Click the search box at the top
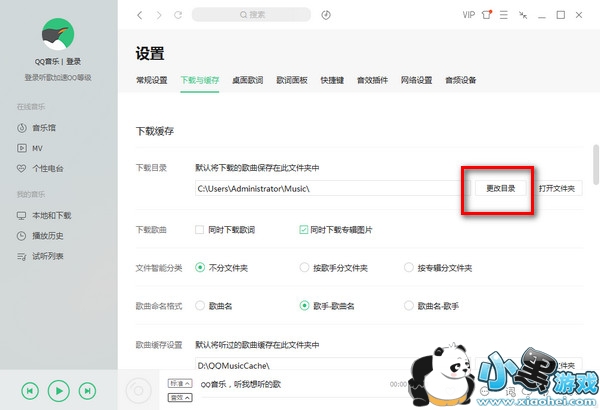The image size is (600, 410). coord(251,15)
